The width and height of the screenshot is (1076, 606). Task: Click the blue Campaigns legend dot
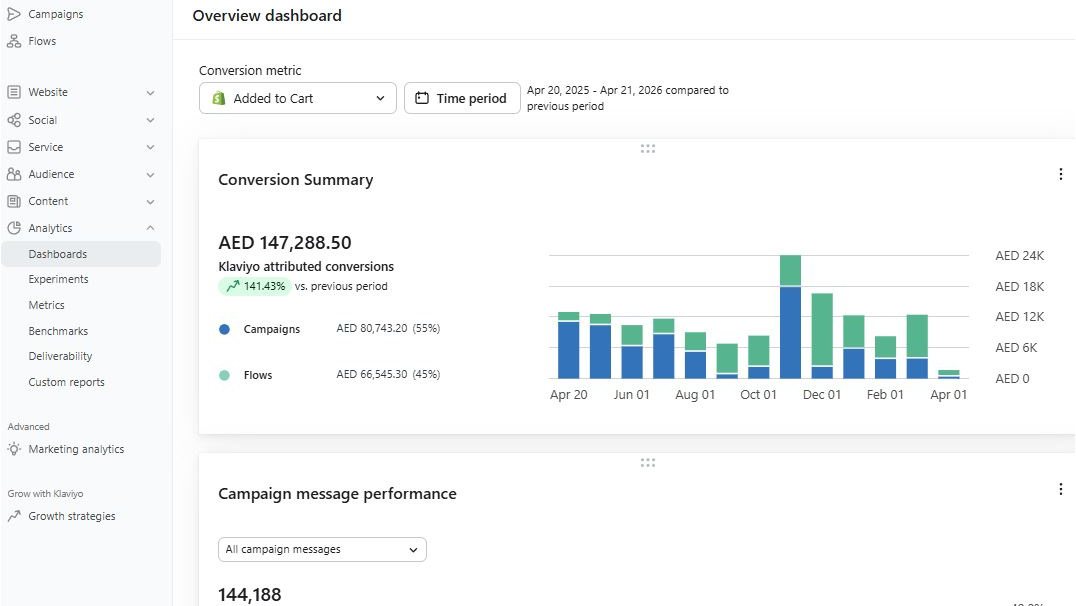coord(224,329)
